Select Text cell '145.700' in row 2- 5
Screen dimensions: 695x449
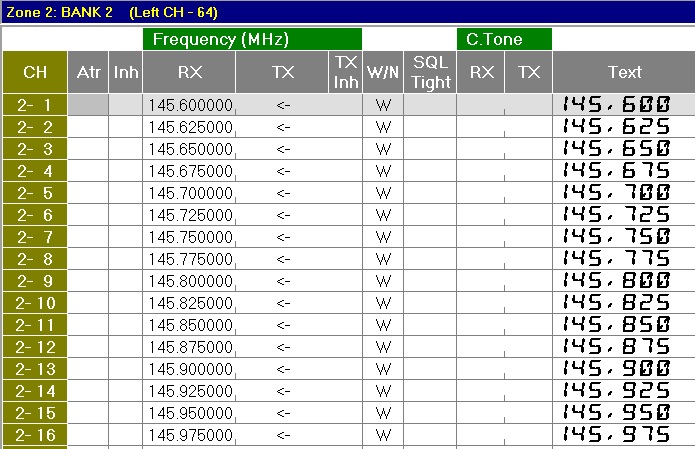click(x=624, y=193)
